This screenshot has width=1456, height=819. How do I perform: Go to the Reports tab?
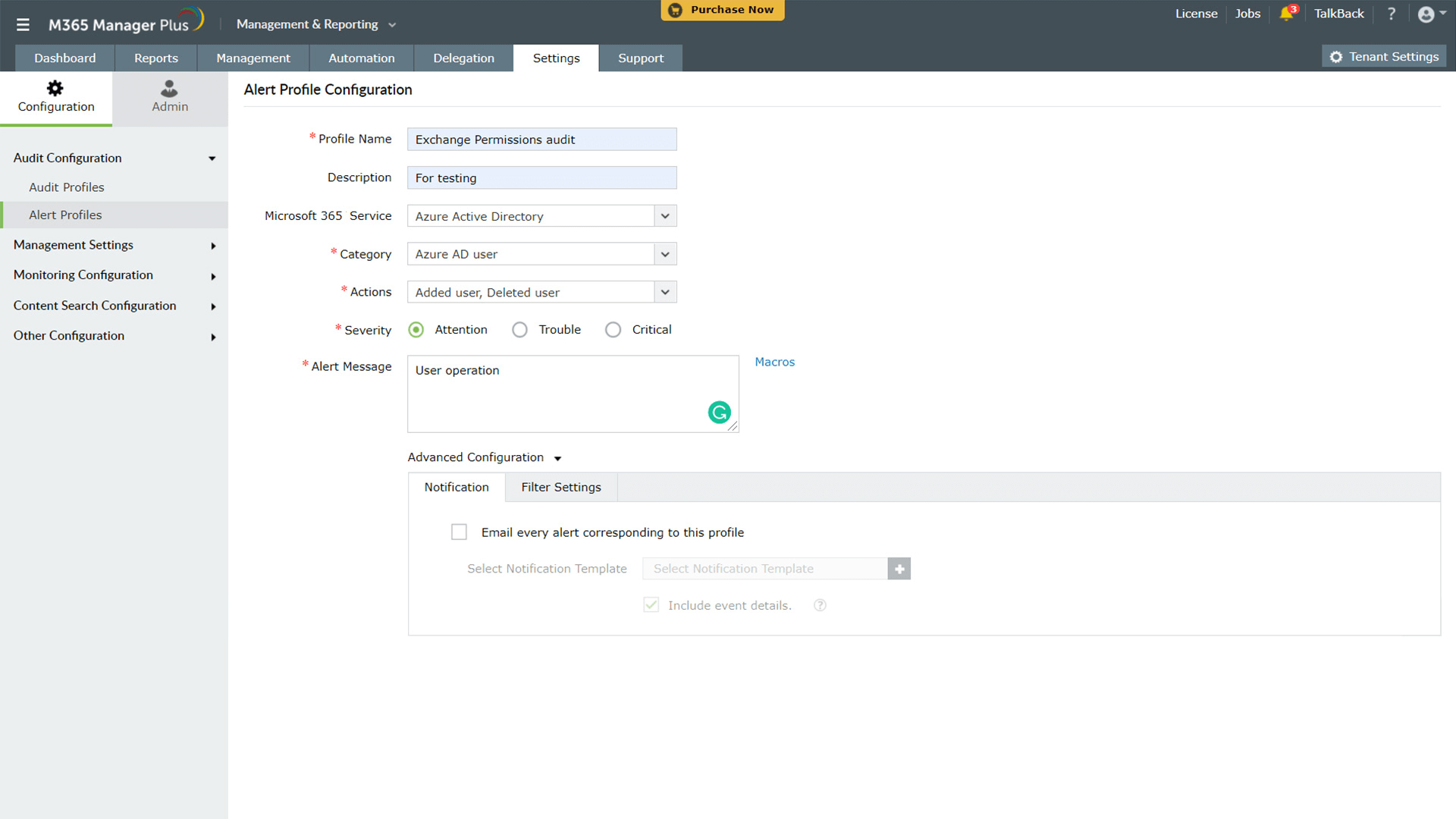pyautogui.click(x=156, y=58)
